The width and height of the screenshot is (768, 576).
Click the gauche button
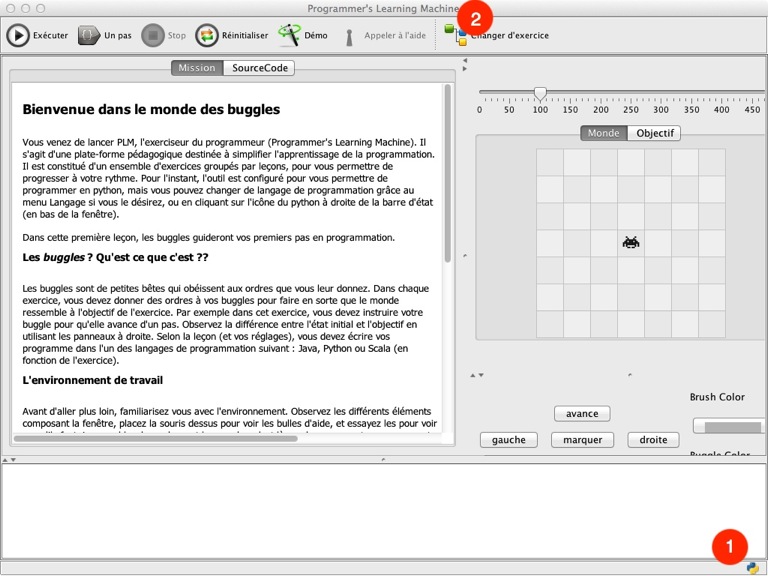click(x=508, y=440)
